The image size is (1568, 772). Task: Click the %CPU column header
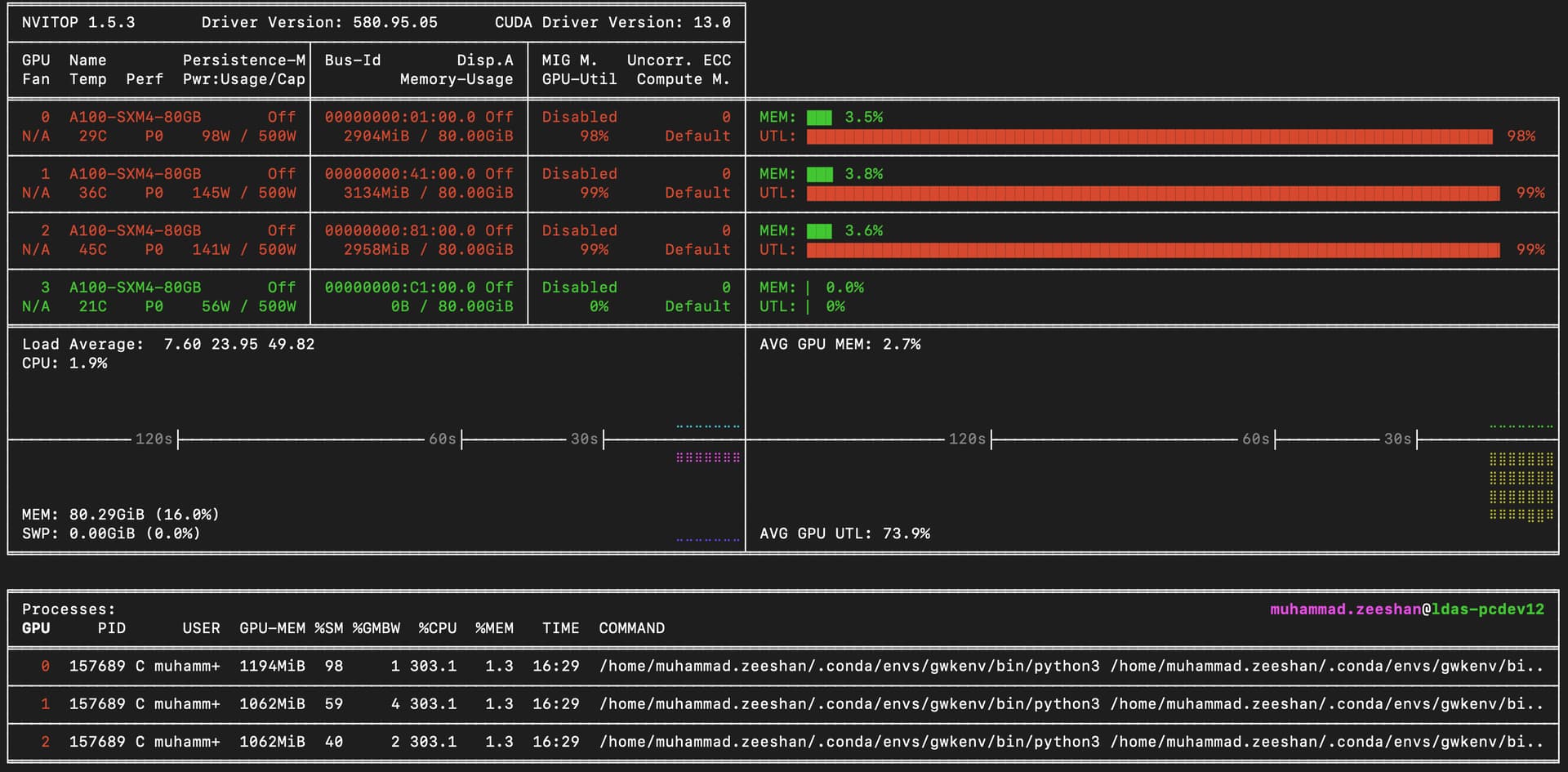[x=437, y=628]
